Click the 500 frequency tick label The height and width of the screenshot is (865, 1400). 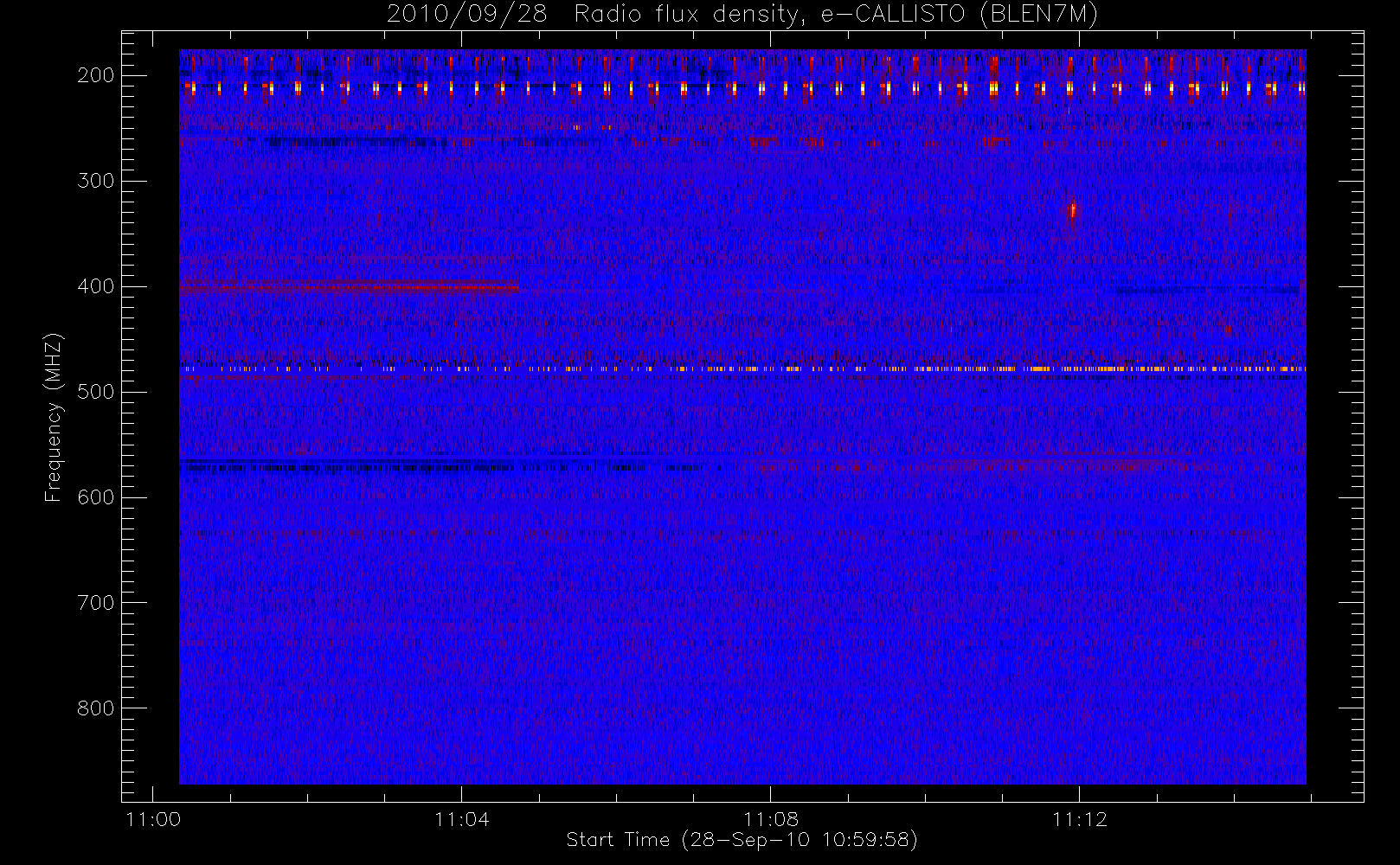pyautogui.click(x=96, y=392)
